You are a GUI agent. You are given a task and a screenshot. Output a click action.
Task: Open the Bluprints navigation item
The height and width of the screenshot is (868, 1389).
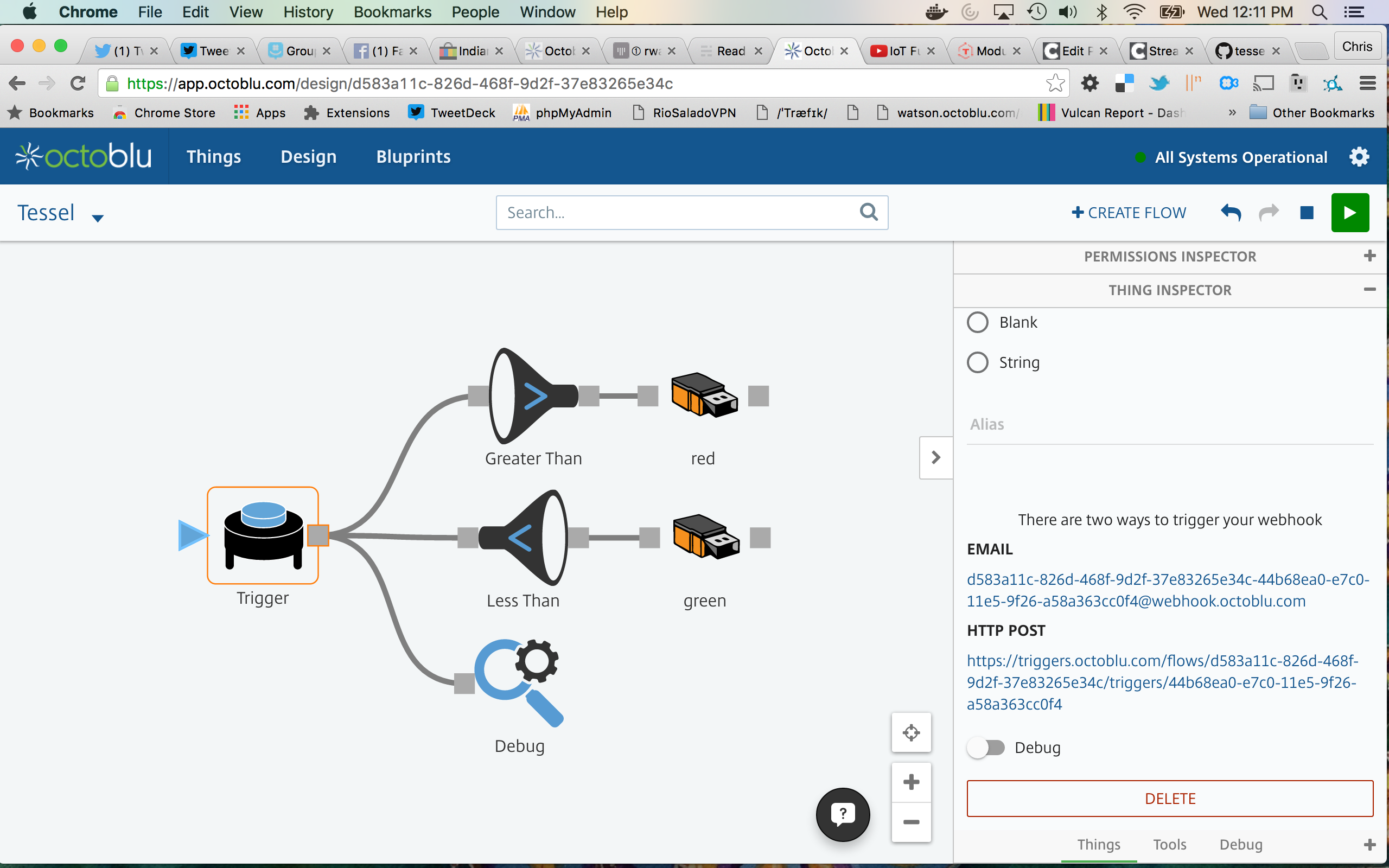click(x=413, y=157)
